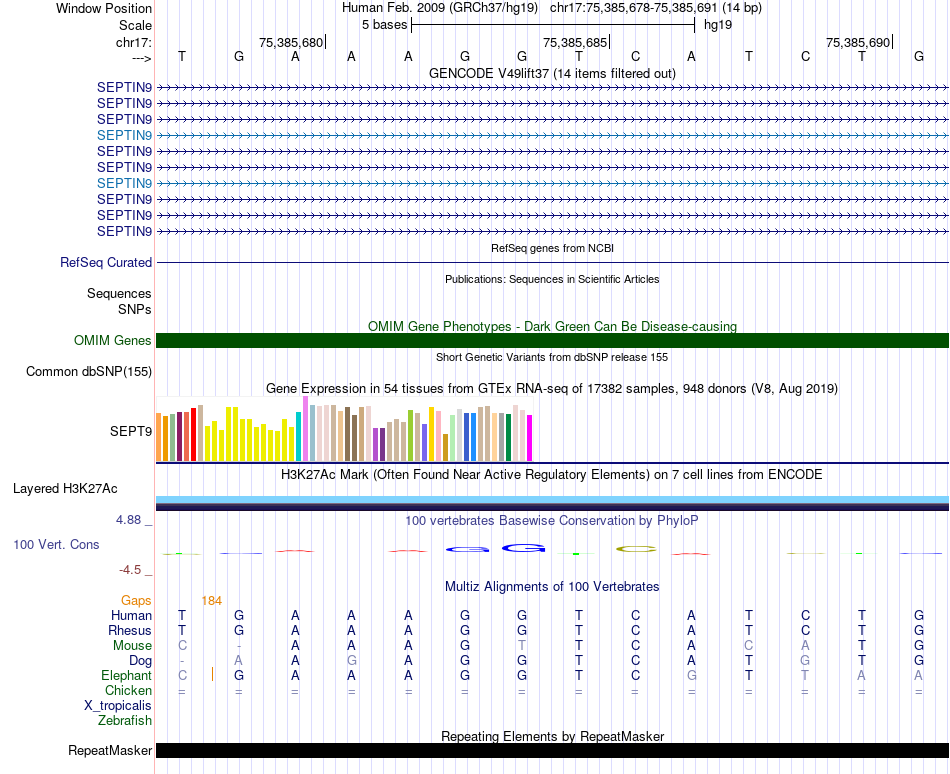Click the orange Gaps label
This screenshot has width=950, height=774.
pyautogui.click(x=136, y=600)
